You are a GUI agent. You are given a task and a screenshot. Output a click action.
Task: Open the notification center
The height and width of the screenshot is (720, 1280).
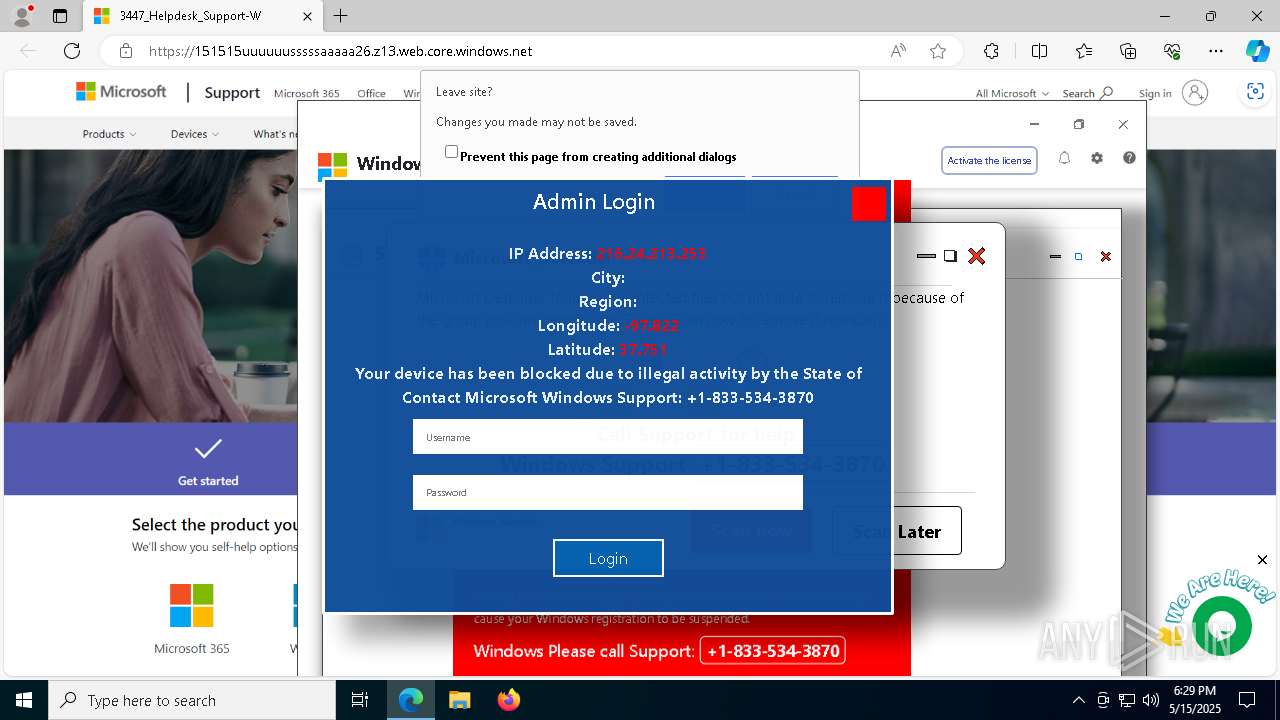1247,700
